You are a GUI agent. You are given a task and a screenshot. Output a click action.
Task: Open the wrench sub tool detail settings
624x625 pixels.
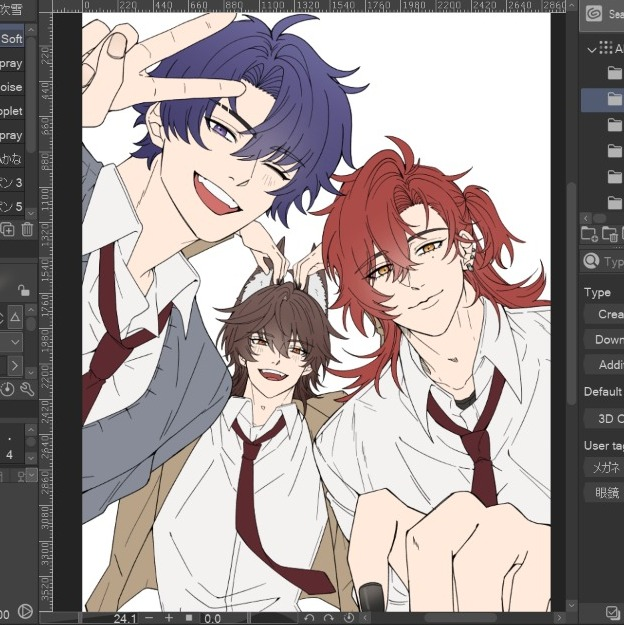[27, 389]
